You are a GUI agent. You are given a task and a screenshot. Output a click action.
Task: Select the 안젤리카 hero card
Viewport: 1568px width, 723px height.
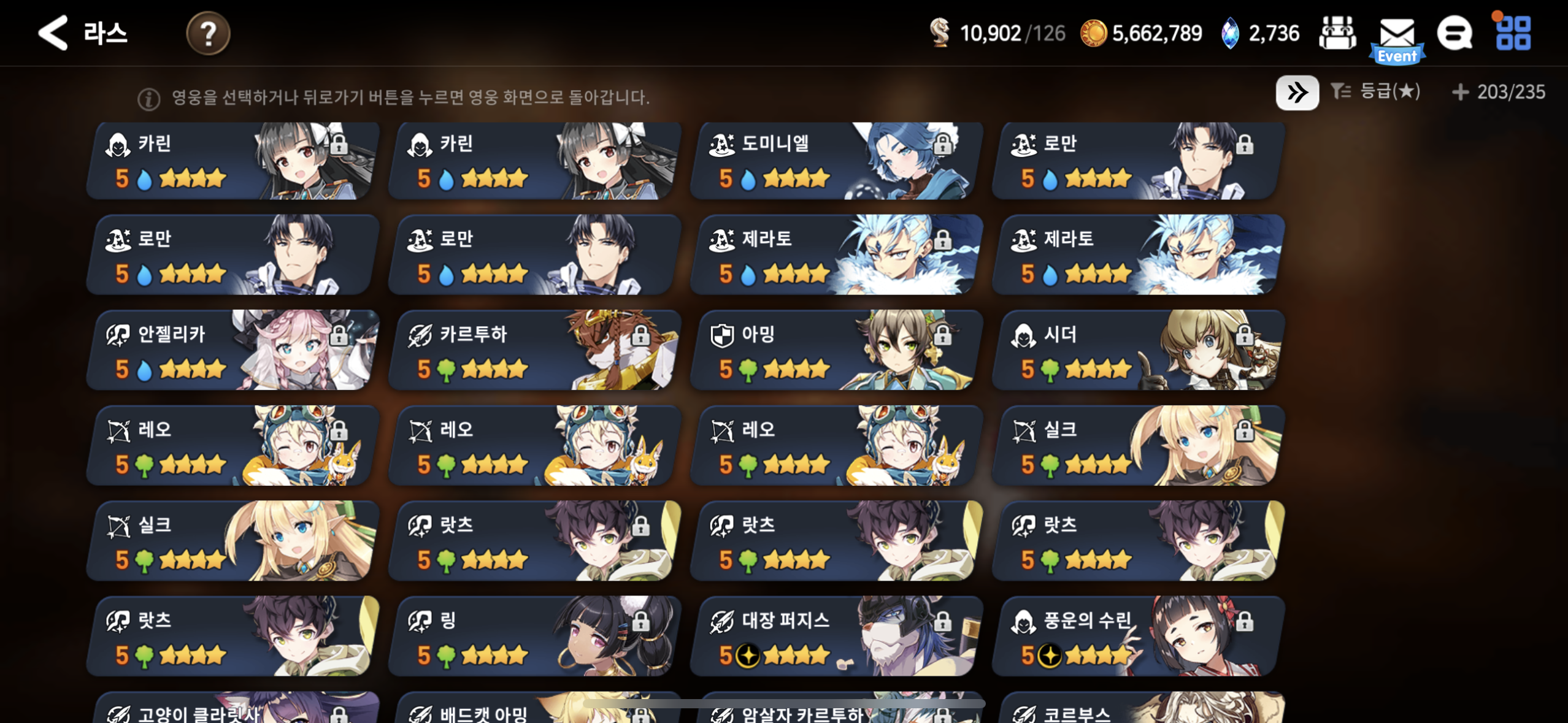pyautogui.click(x=233, y=350)
